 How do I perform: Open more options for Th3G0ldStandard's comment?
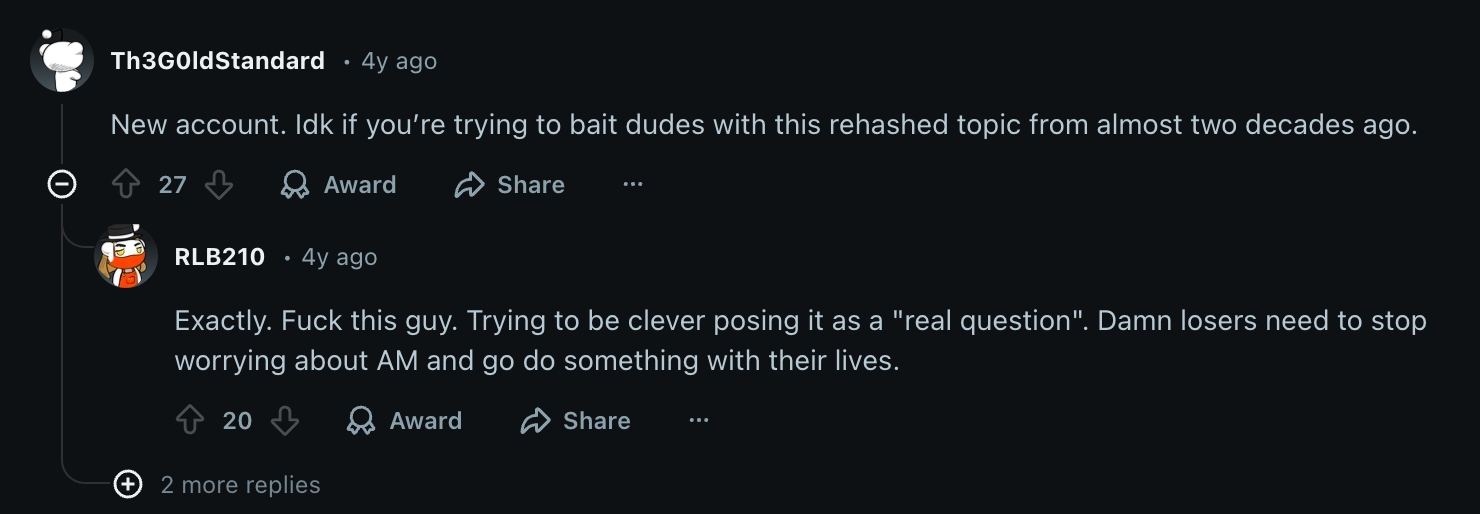633,185
